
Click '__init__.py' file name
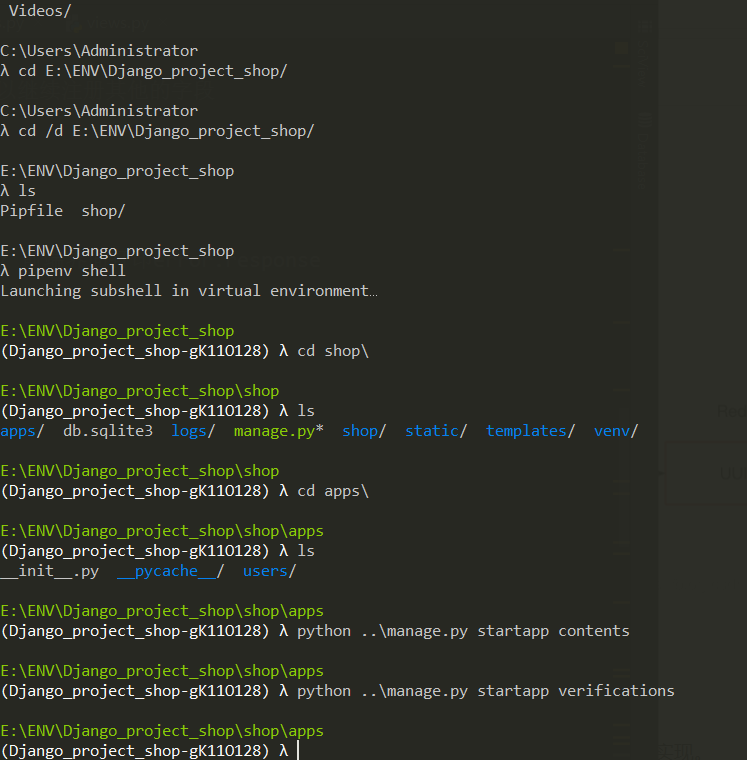(x=49, y=571)
